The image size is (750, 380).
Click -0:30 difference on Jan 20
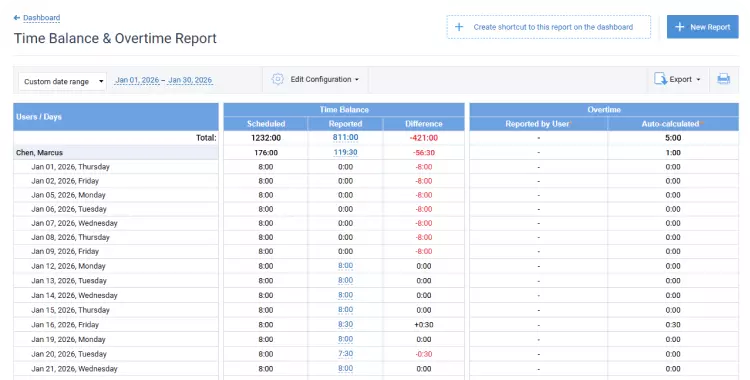coord(424,354)
